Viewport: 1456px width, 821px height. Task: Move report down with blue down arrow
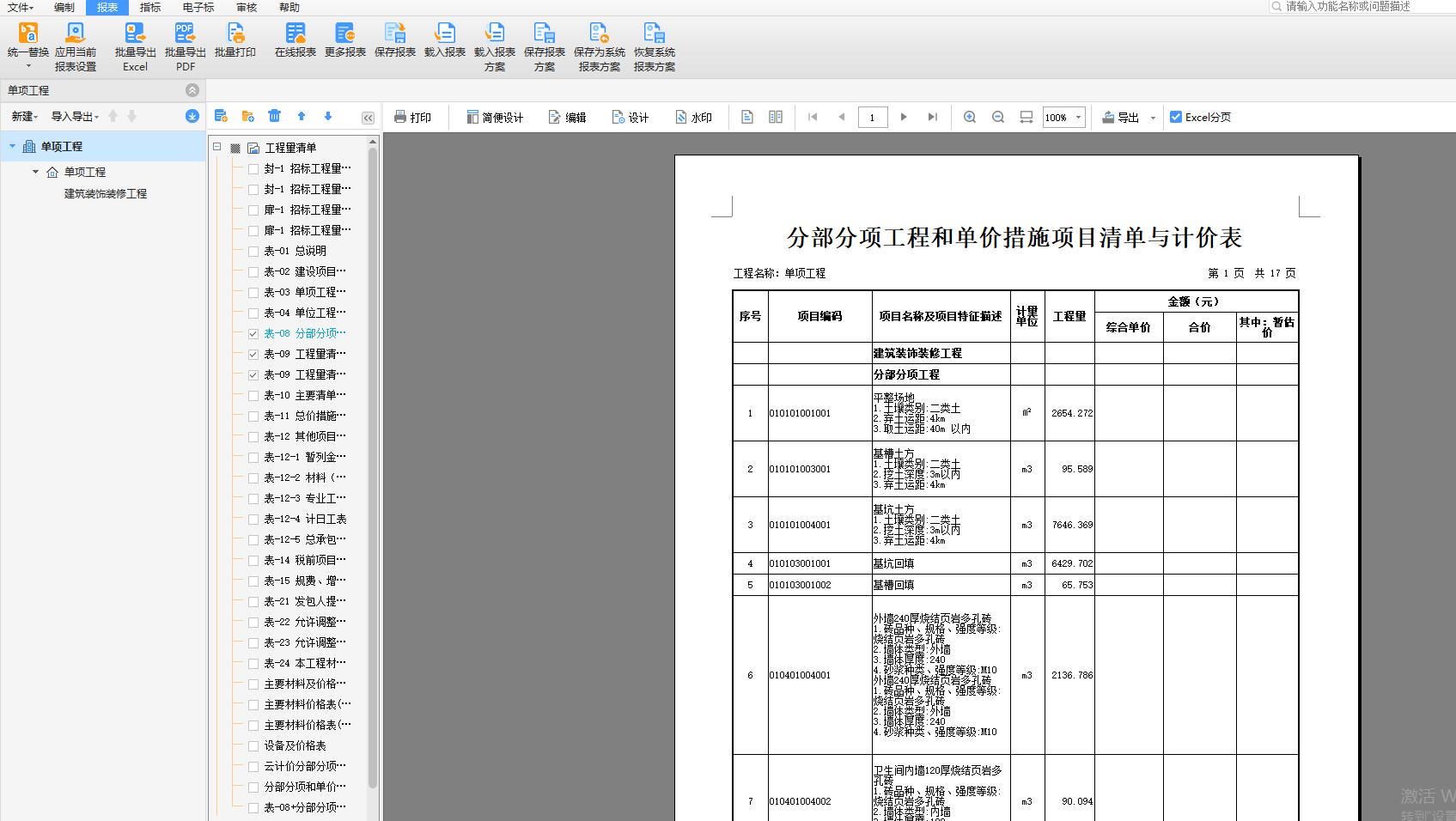[328, 116]
